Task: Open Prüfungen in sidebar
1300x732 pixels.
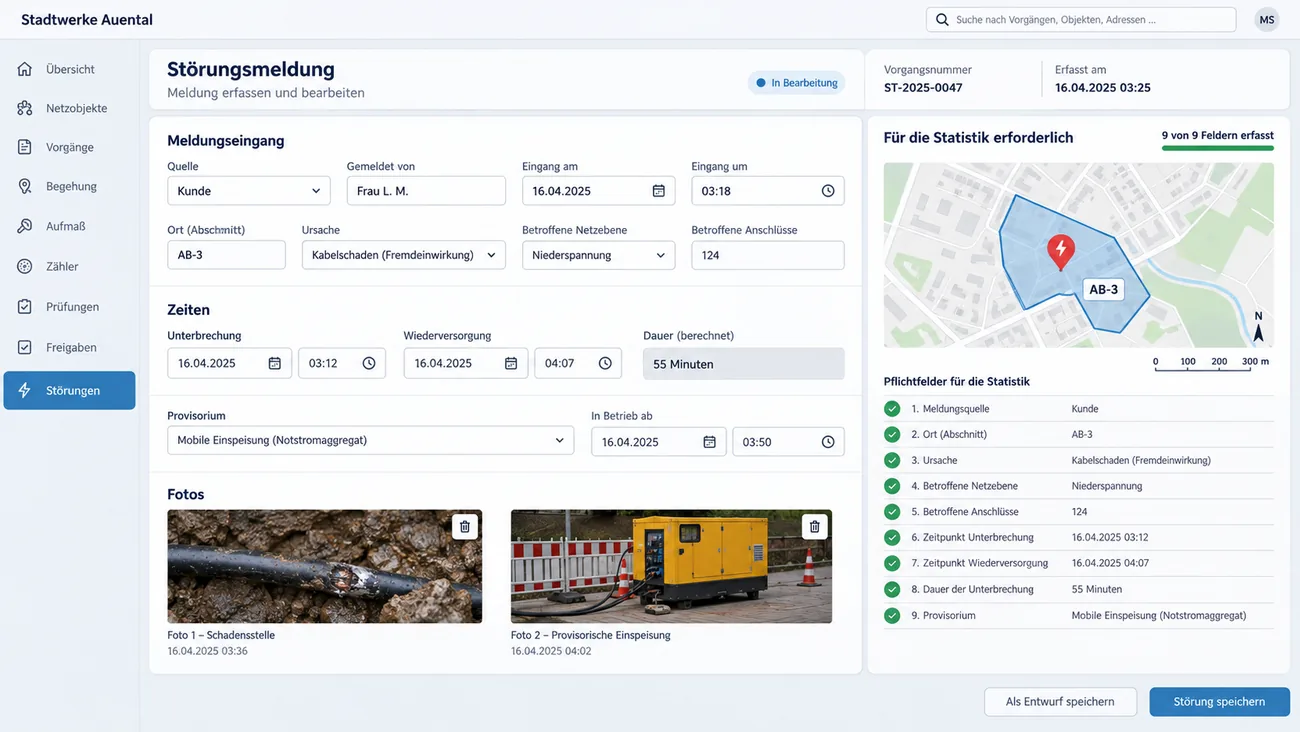Action: coord(69,307)
